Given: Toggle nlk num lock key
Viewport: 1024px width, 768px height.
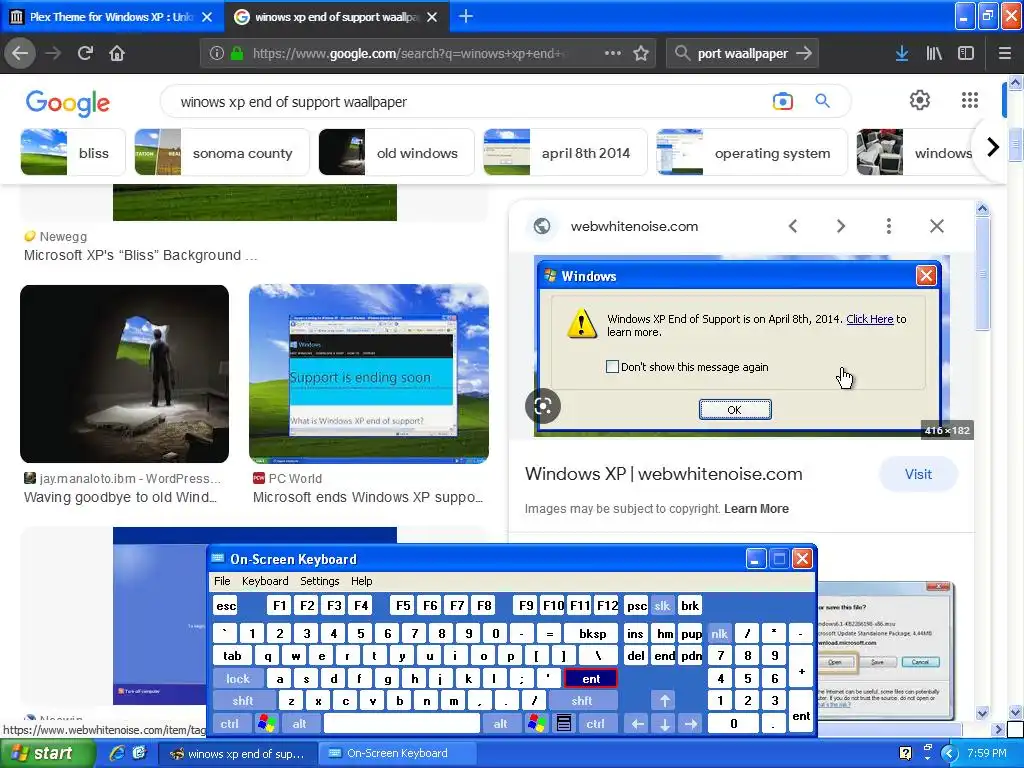Looking at the screenshot, I should pos(720,633).
